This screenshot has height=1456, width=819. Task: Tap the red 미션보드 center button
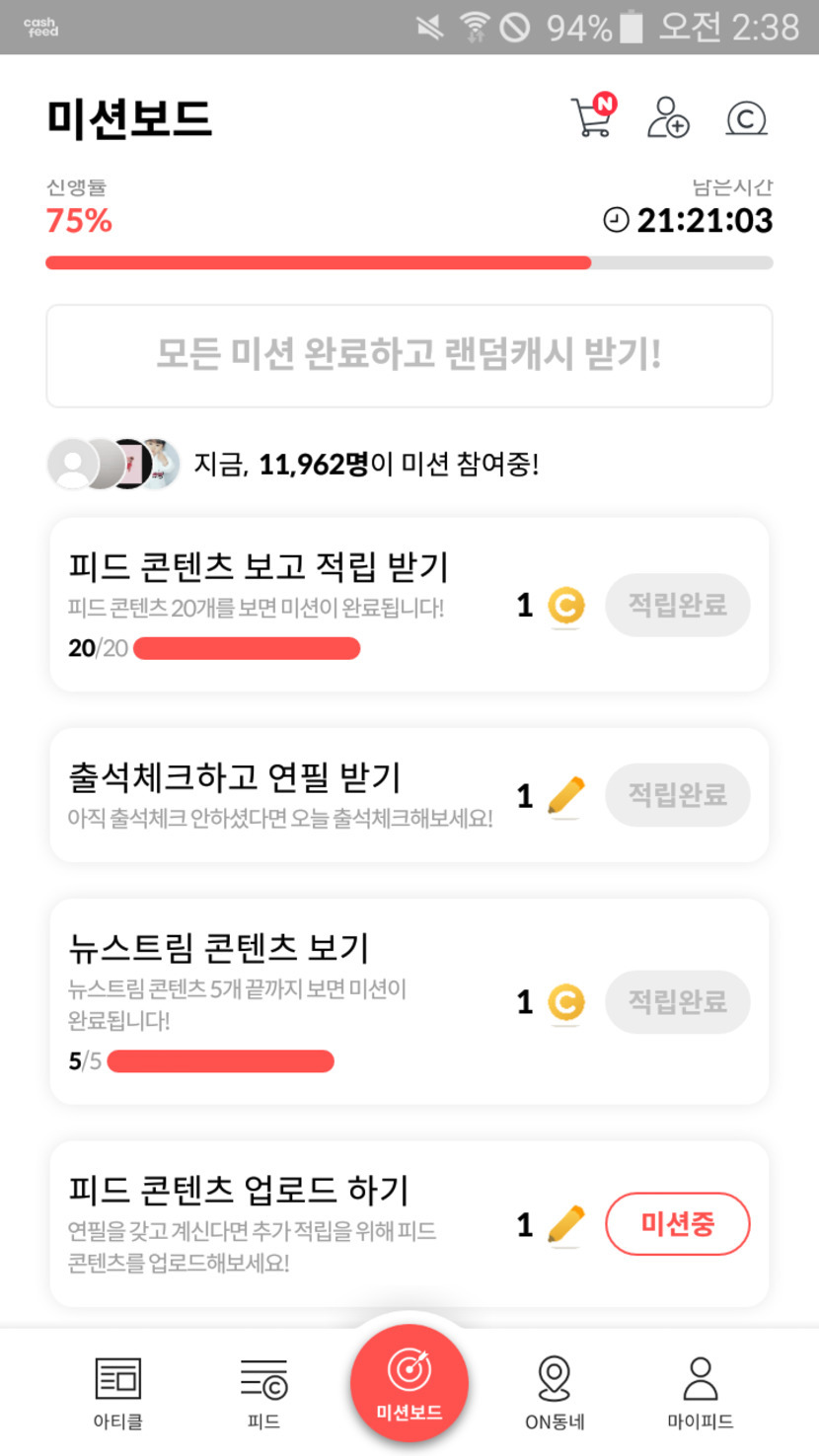point(409,1383)
